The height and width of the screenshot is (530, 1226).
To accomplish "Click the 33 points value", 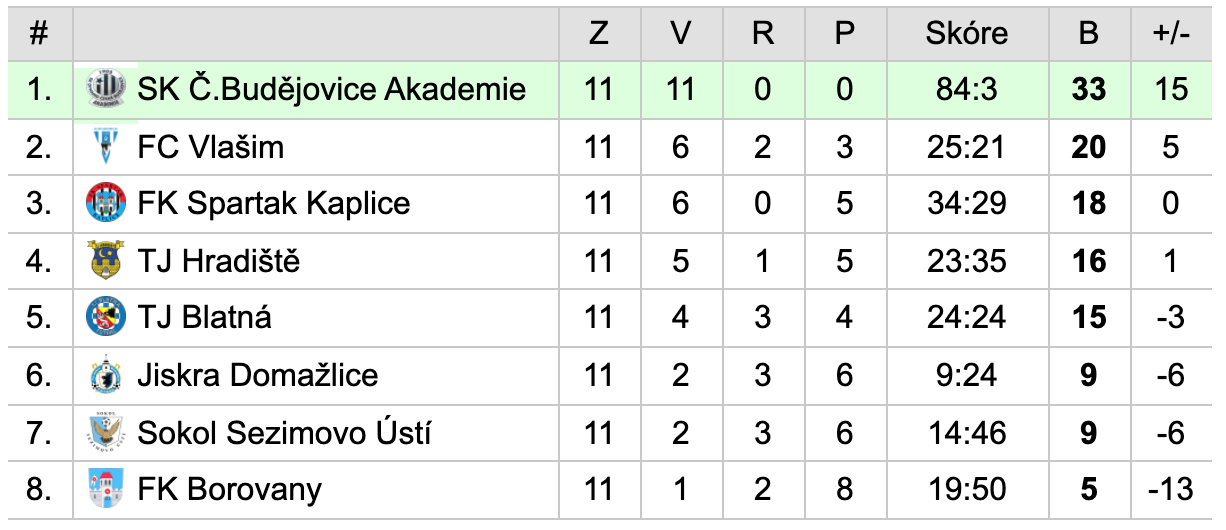I will pyautogui.click(x=1088, y=90).
